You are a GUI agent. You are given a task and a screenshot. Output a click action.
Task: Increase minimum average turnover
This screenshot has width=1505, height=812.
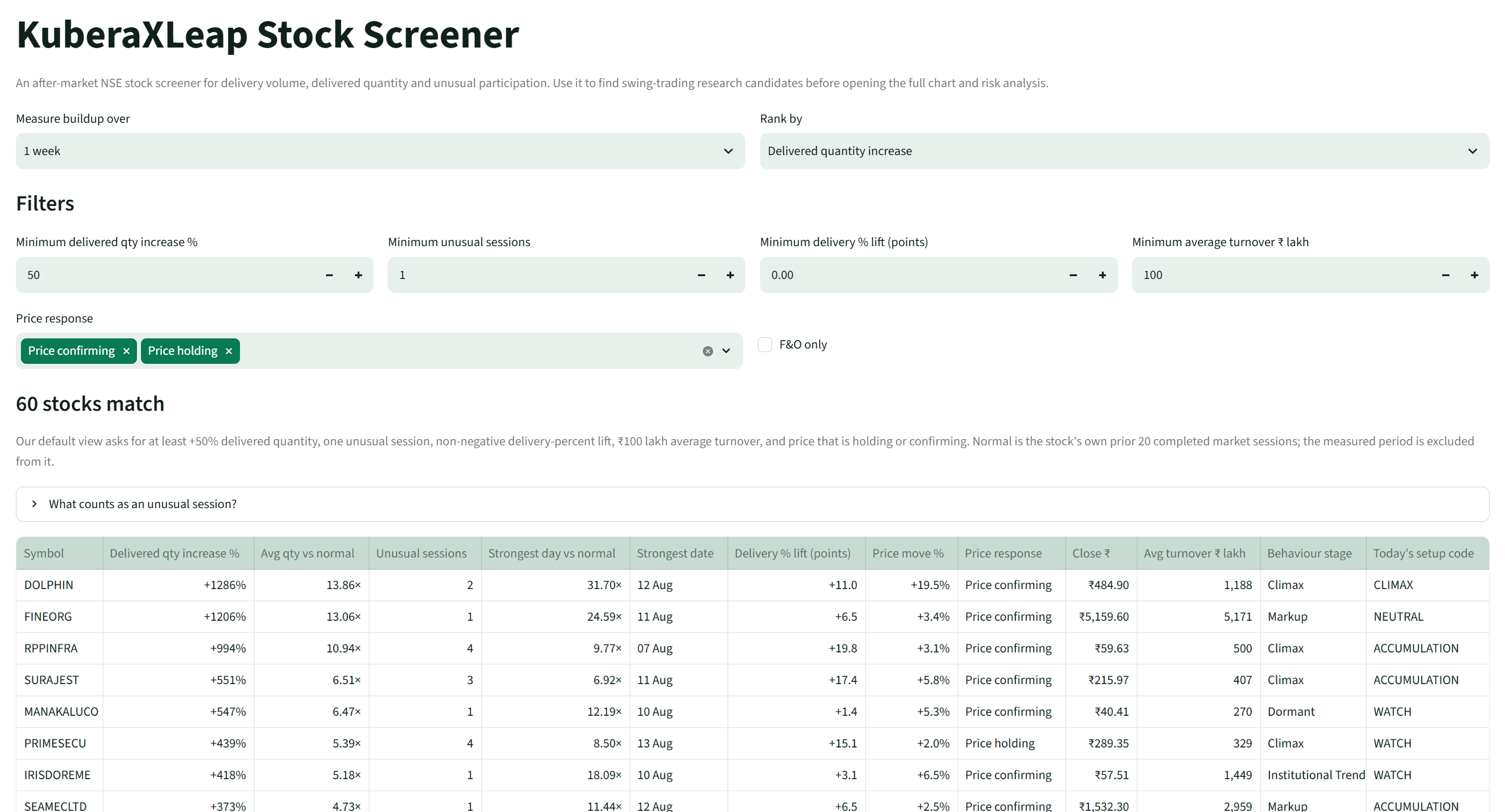tap(1474, 274)
